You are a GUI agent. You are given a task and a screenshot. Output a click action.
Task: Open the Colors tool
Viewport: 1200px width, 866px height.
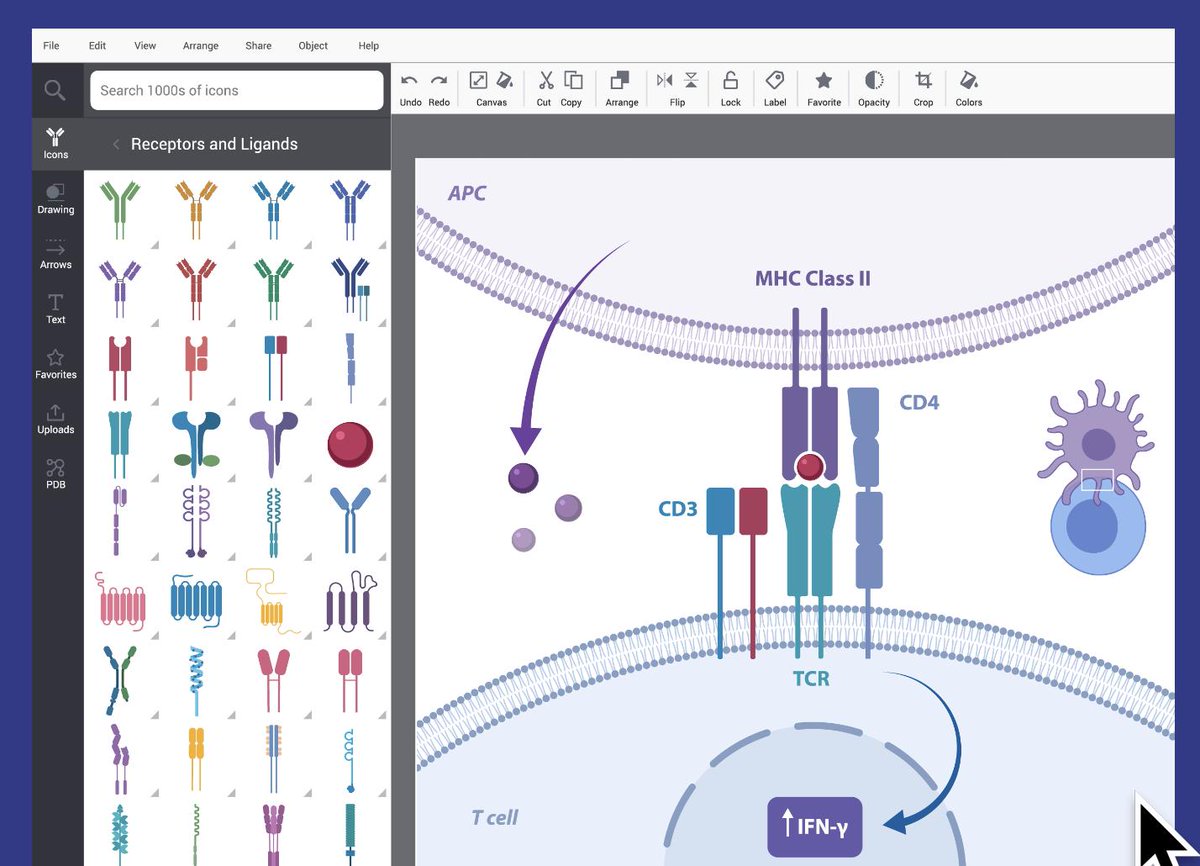tap(969, 88)
